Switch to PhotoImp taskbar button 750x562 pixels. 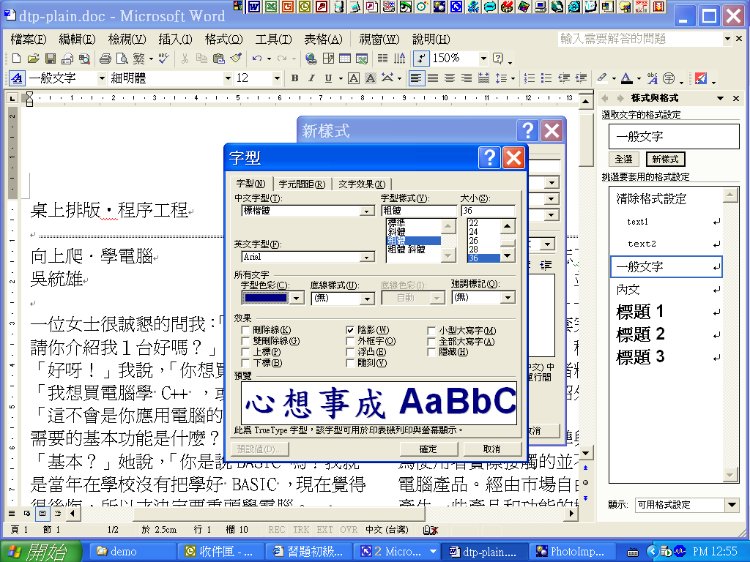click(570, 551)
